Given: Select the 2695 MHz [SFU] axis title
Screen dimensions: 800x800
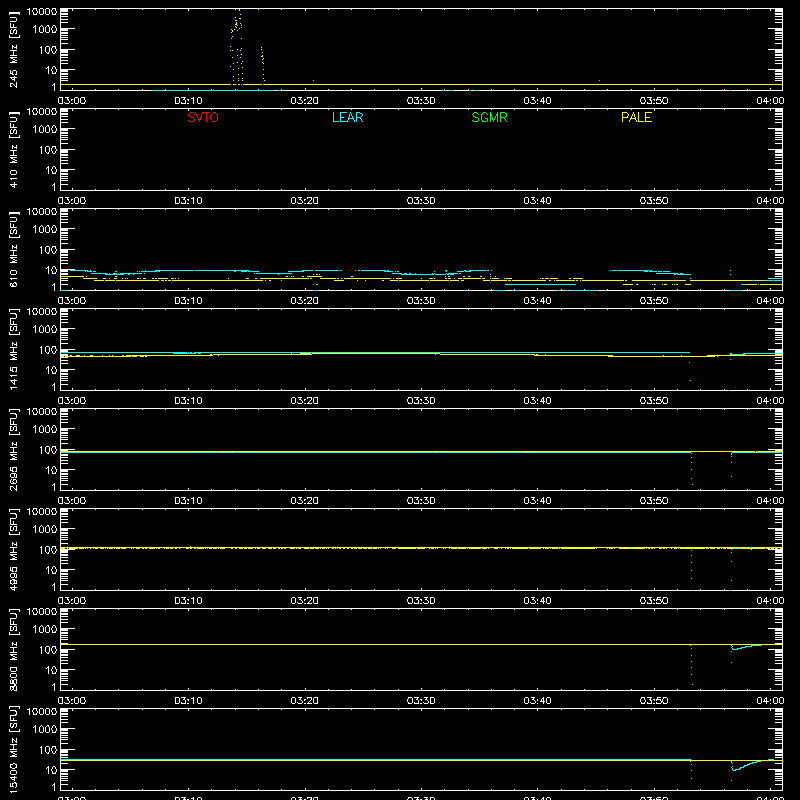Looking at the screenshot, I should tap(13, 449).
